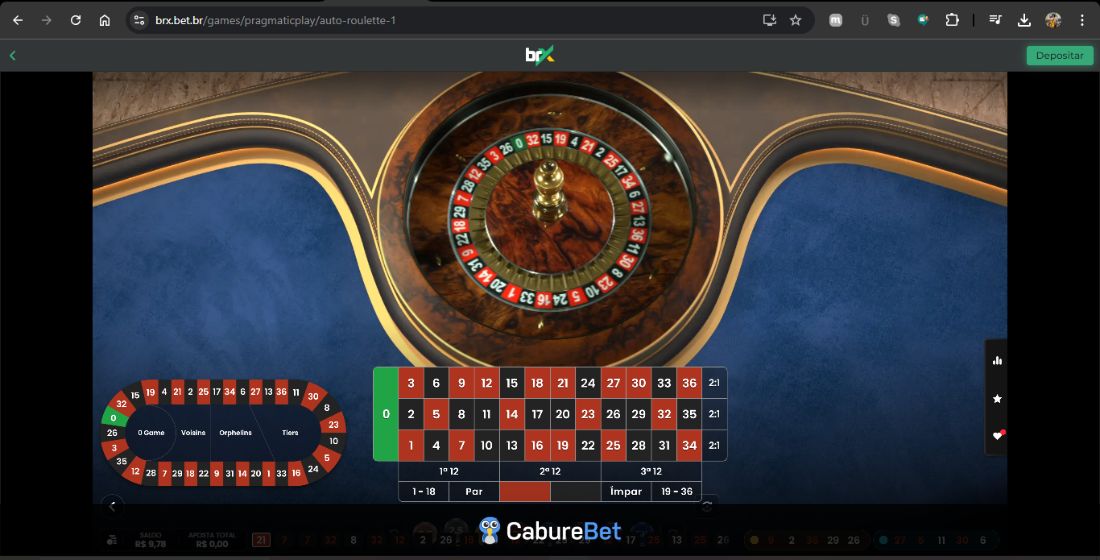Collapse racetrack panel with left arrow circle
Viewport: 1100px width, 560px height.
[x=112, y=505]
